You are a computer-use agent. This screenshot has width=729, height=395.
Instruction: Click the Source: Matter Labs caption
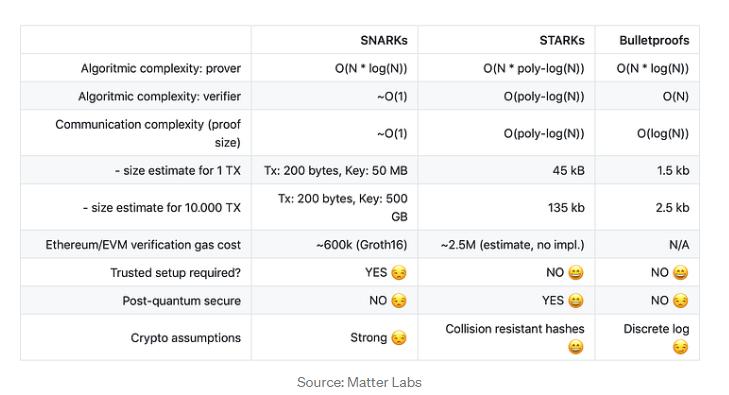[x=359, y=382]
